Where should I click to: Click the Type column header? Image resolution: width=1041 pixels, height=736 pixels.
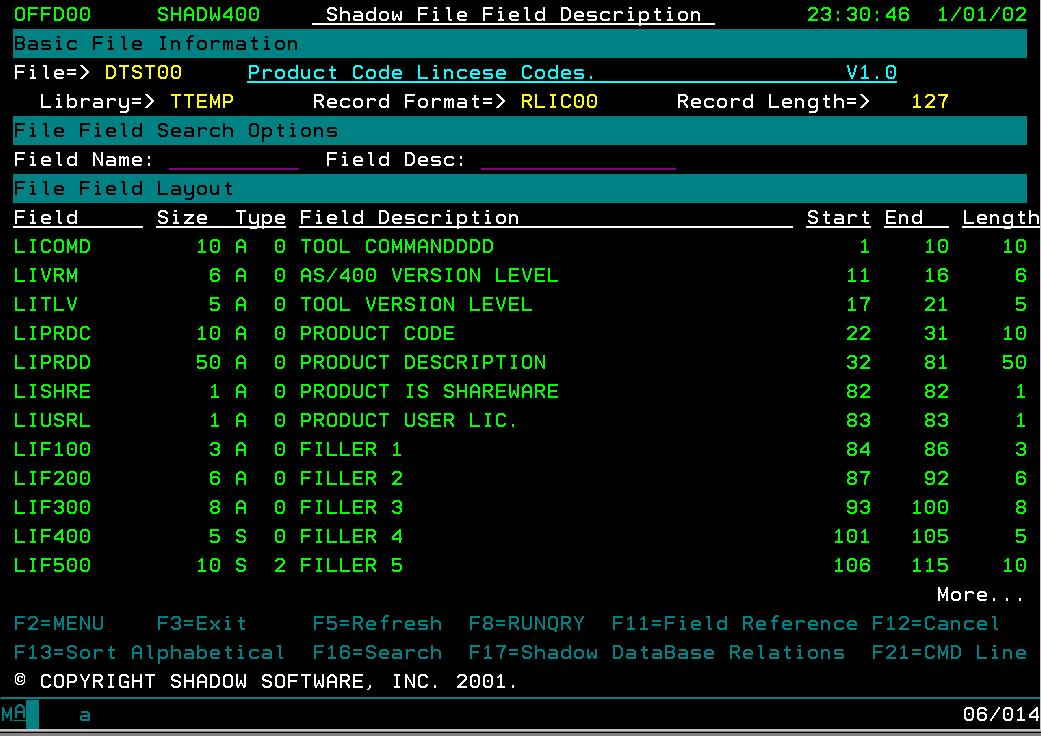pyautogui.click(x=260, y=218)
